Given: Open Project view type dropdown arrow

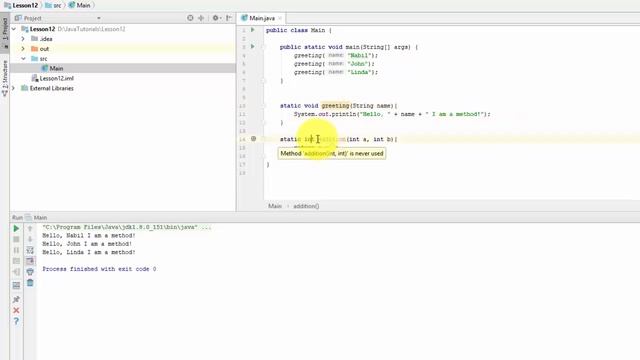Looking at the screenshot, I should 99,18.
